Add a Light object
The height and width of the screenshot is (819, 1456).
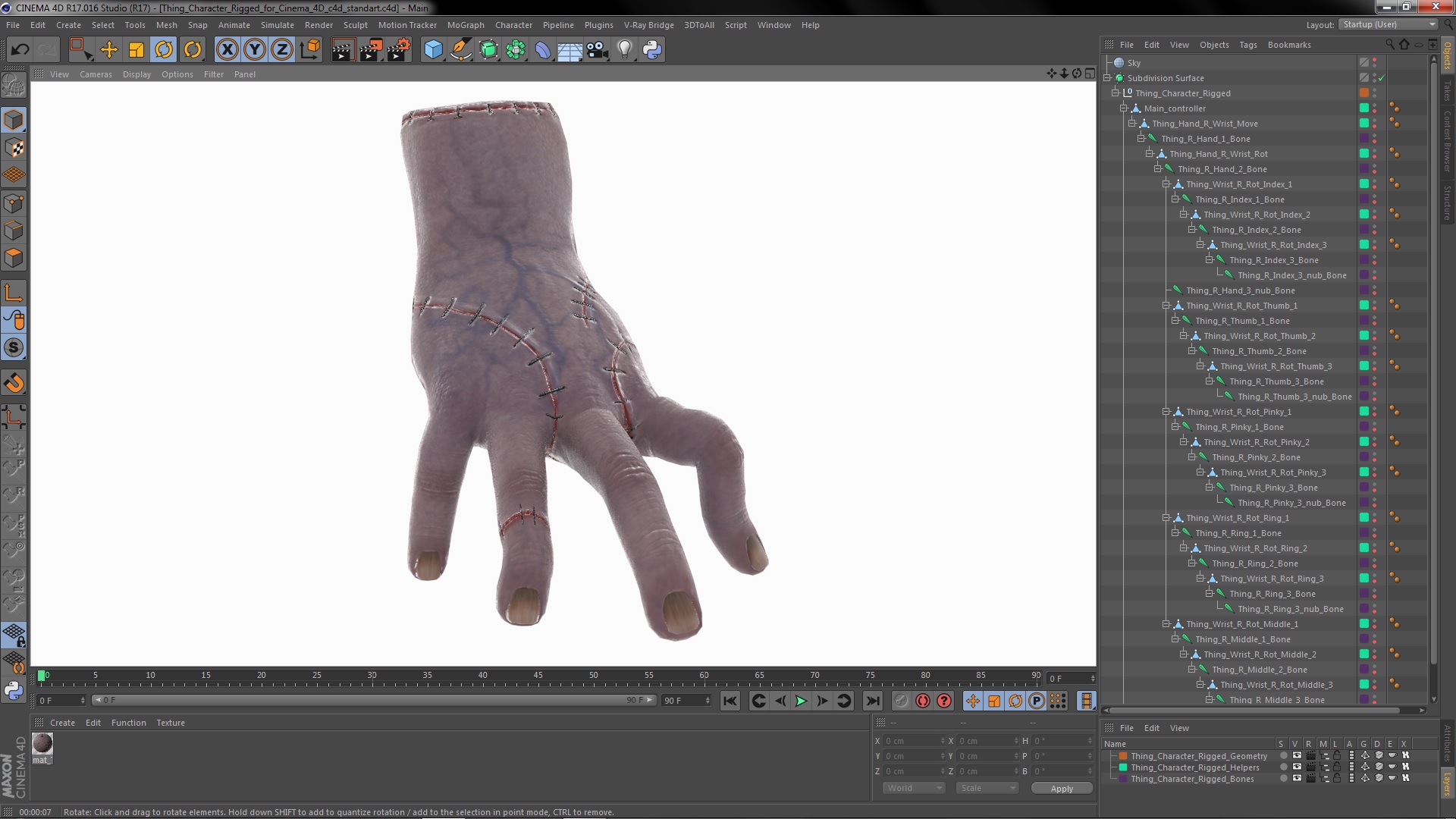625,50
